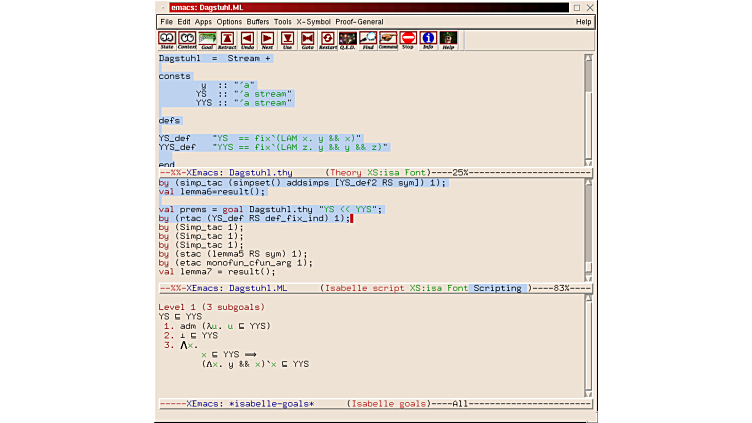The height and width of the screenshot is (423, 752).
Task: Click the Context toolbar icon
Action: [x=187, y=39]
